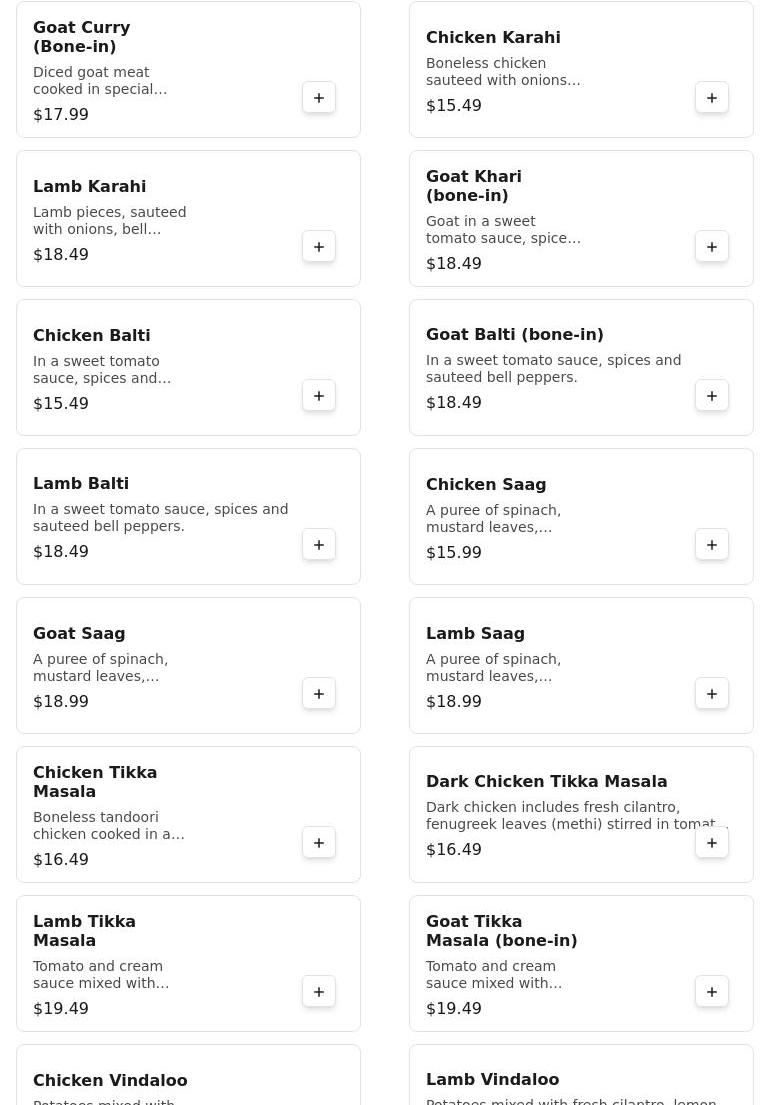The image size is (770, 1105).
Task: Click the Chicken Karahi $15.49 price
Action: (453, 106)
